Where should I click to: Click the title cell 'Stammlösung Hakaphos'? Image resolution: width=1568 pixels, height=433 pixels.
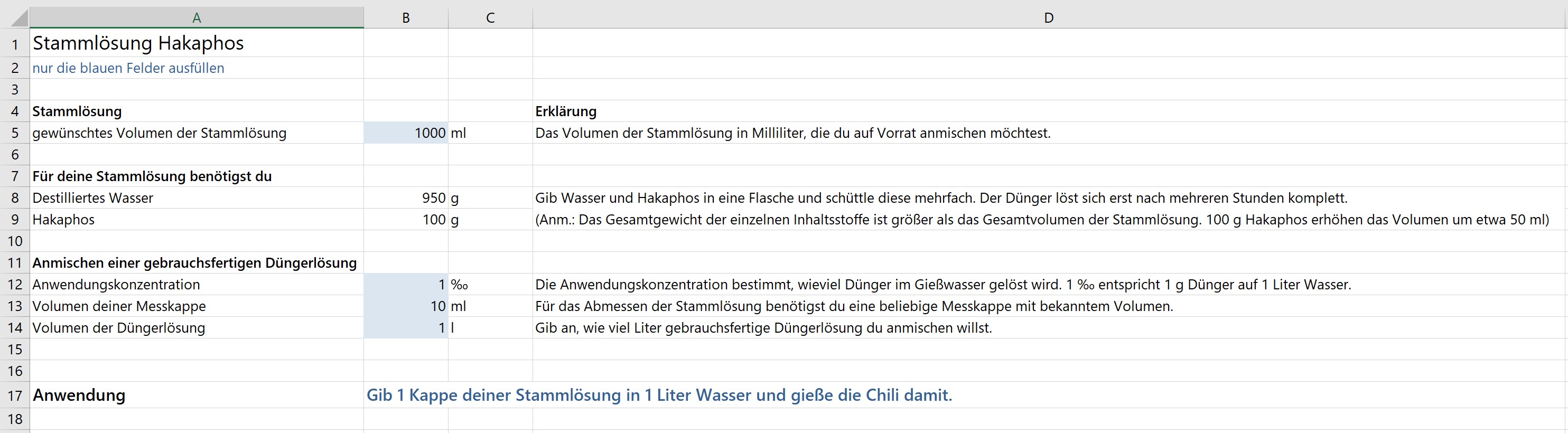click(x=197, y=43)
